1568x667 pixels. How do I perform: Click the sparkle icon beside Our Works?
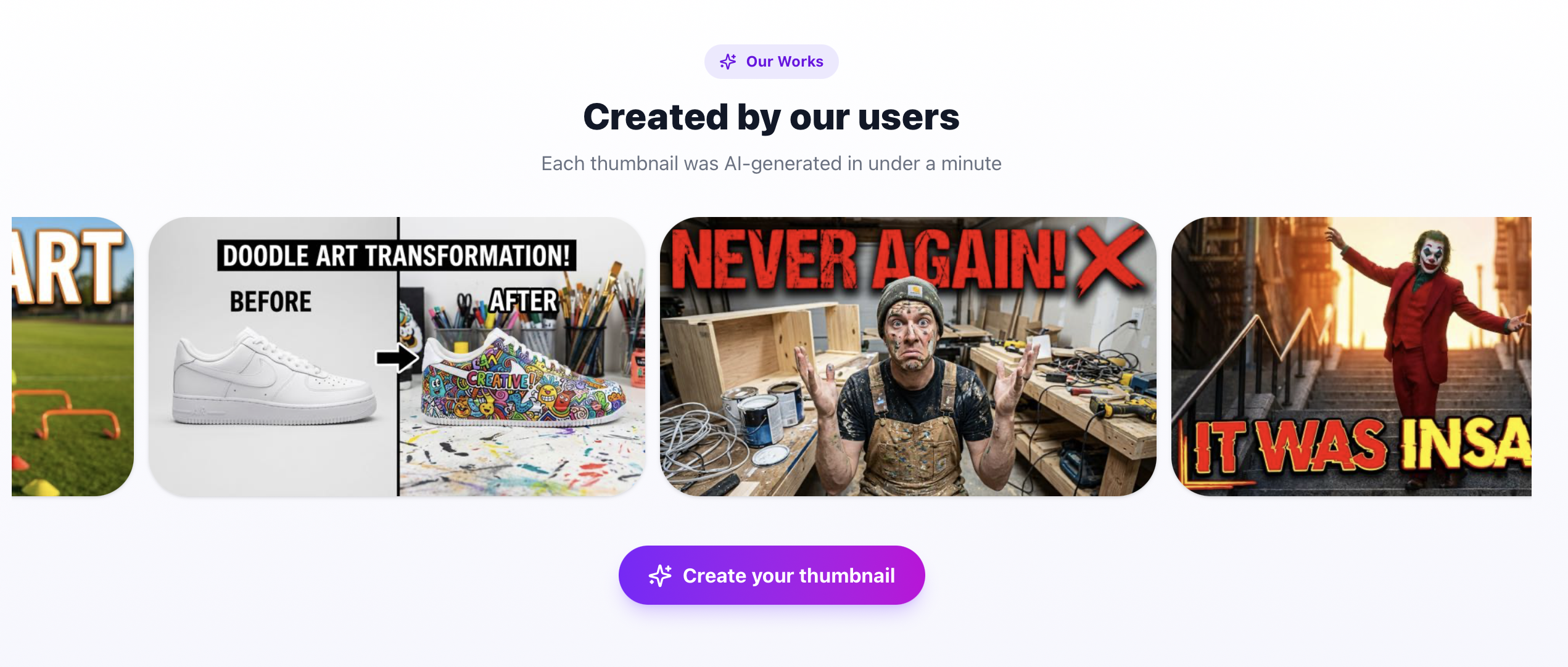728,62
